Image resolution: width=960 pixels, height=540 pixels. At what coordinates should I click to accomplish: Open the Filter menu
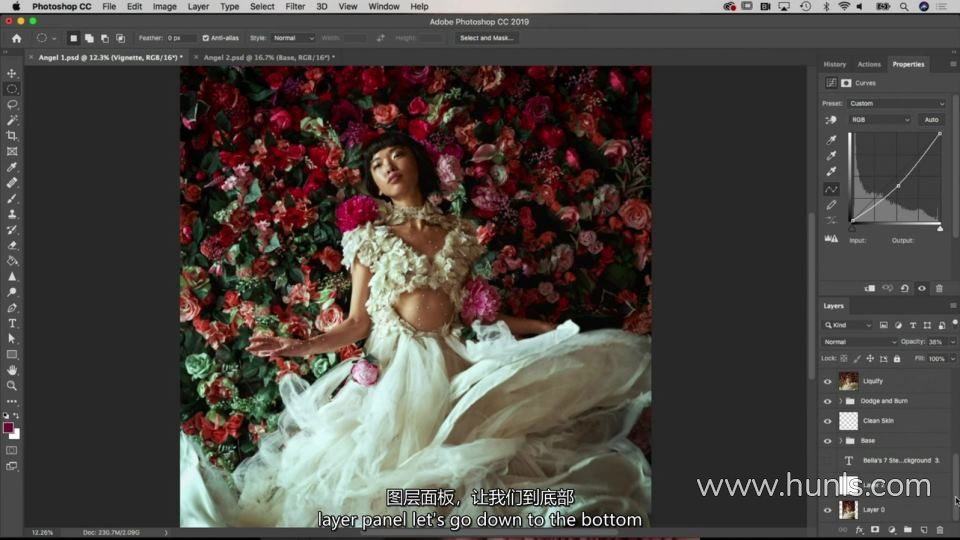click(295, 6)
